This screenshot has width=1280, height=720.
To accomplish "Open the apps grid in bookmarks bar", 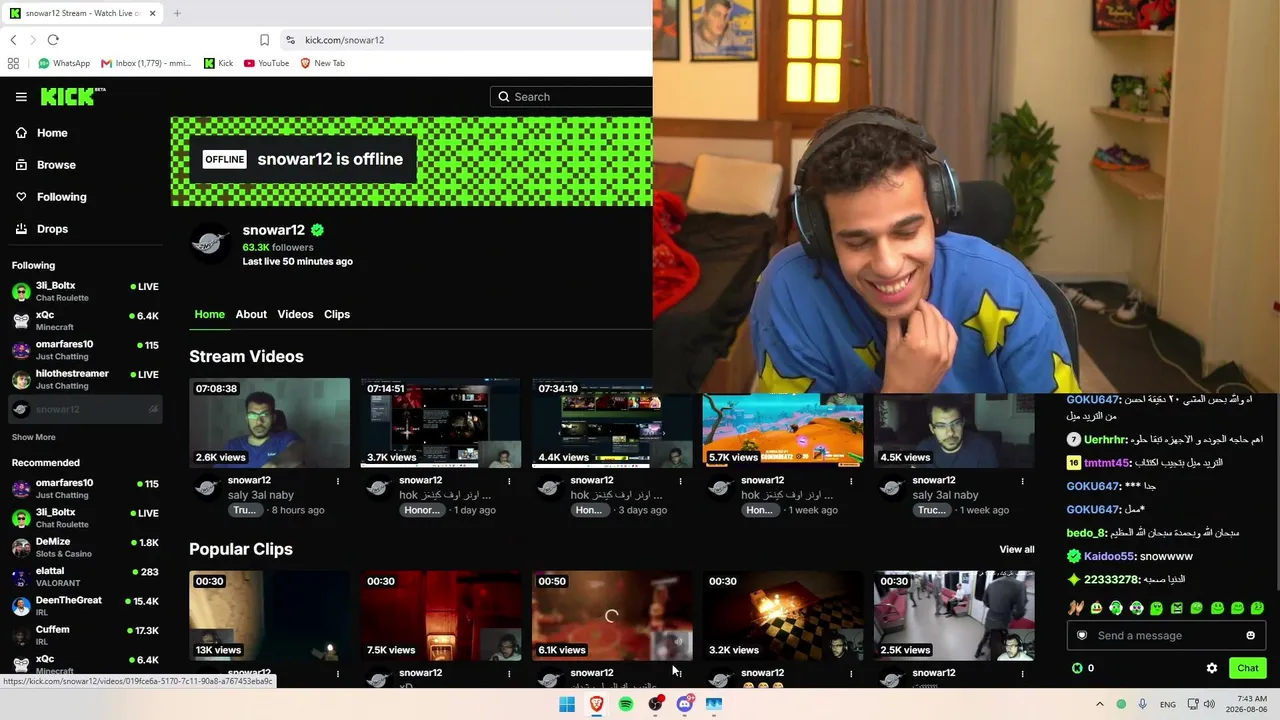I will click(13, 63).
